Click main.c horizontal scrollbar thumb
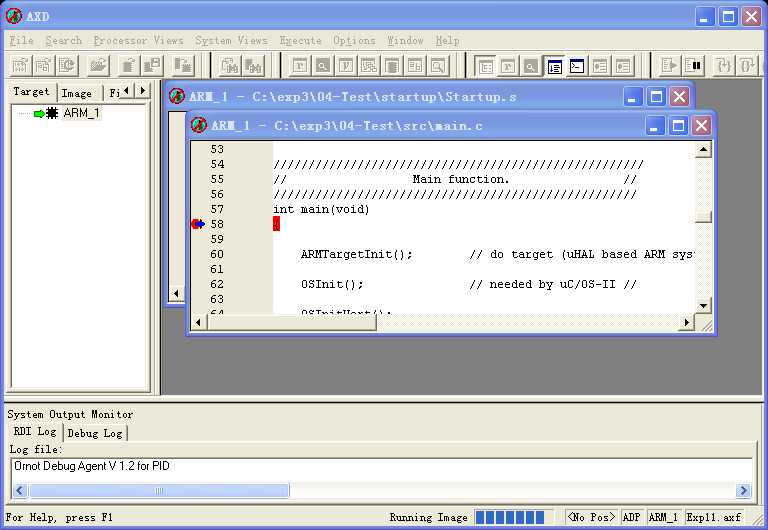The width and height of the screenshot is (768, 530). 291,322
